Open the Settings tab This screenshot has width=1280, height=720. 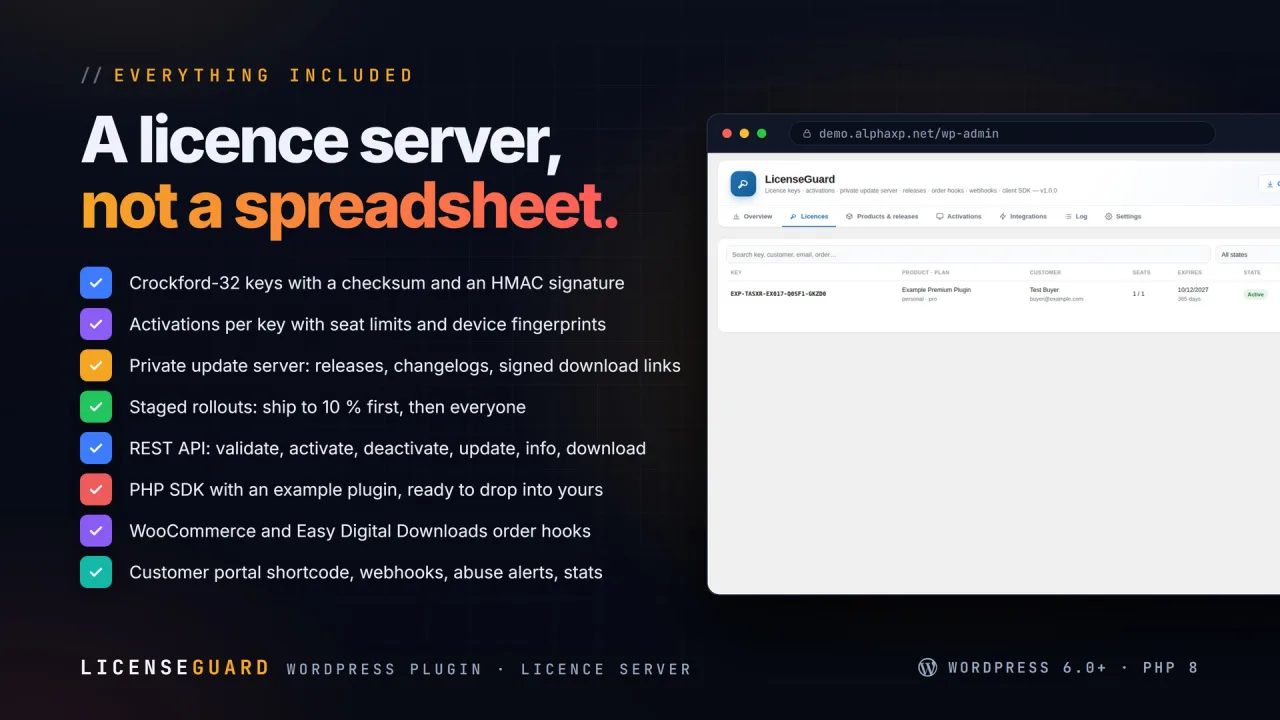click(1123, 216)
